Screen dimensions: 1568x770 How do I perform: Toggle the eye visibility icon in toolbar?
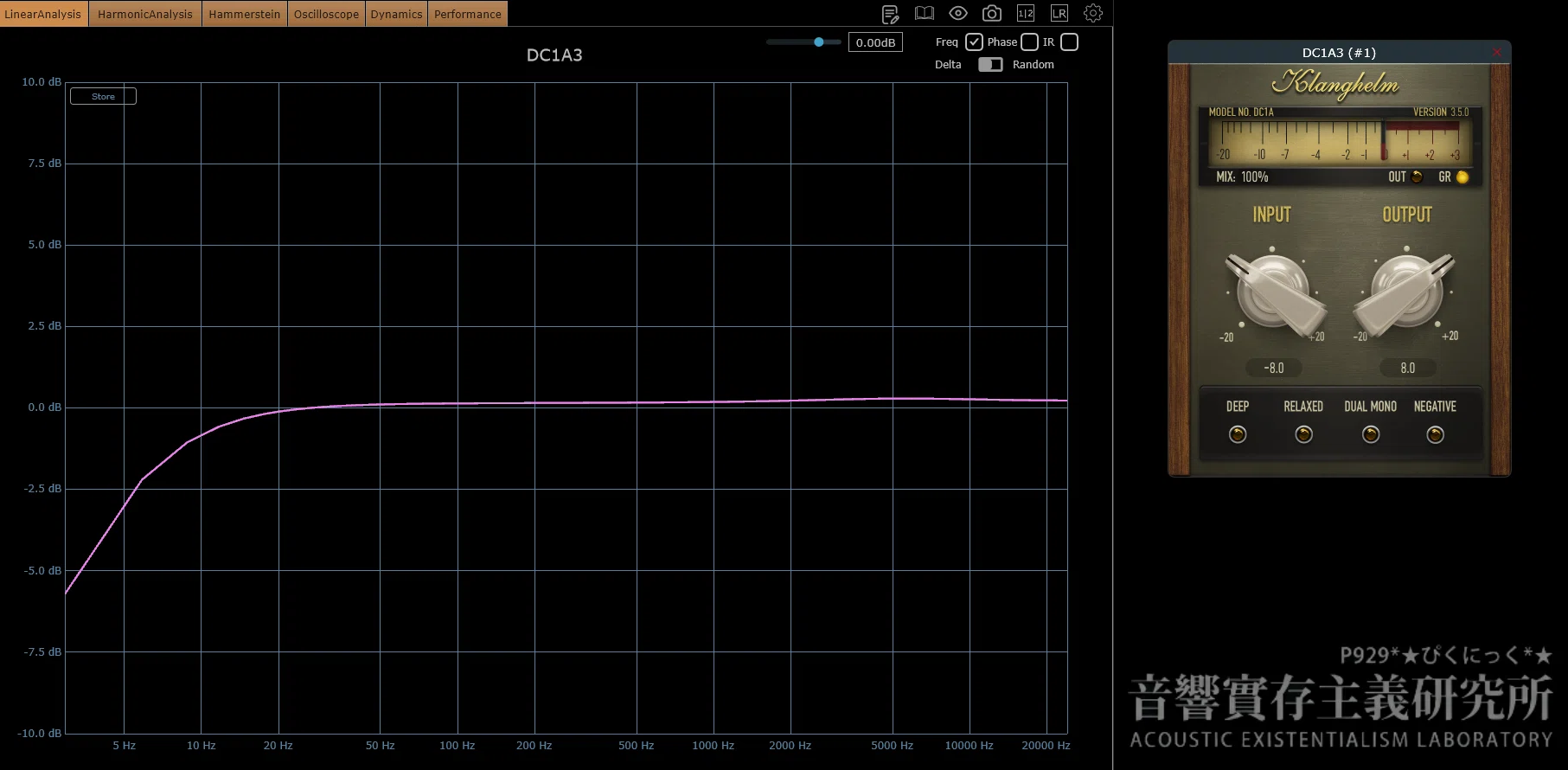[x=958, y=14]
